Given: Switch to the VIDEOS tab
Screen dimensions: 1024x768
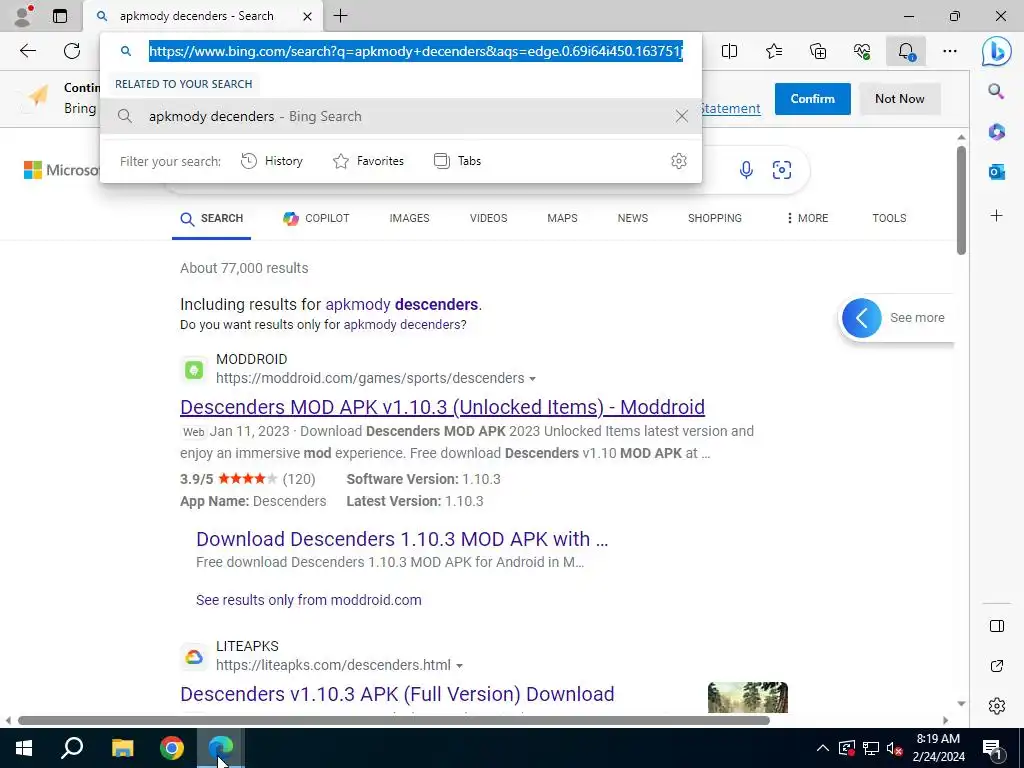Looking at the screenshot, I should (x=488, y=218).
